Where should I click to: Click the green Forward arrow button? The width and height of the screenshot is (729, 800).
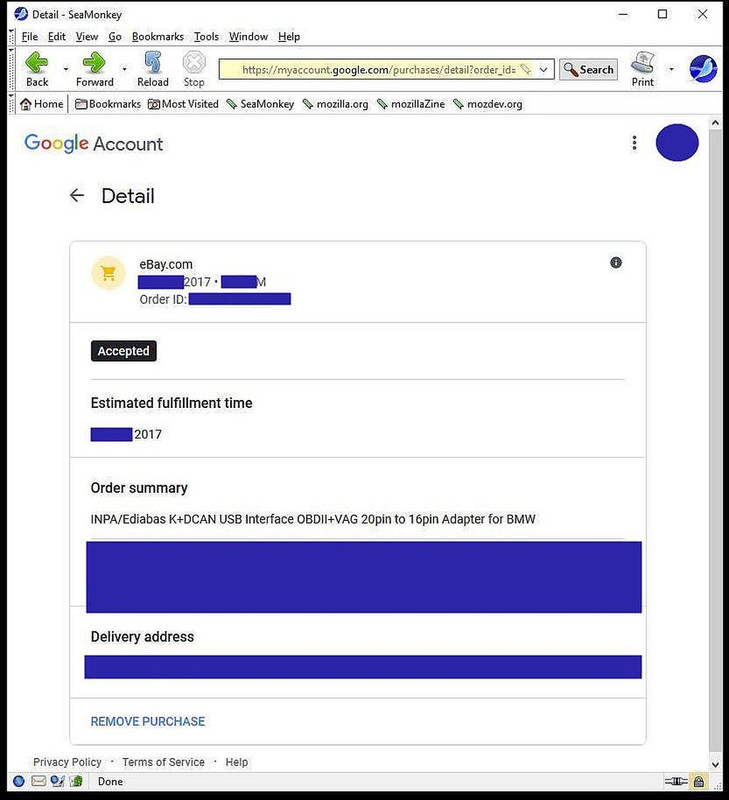94,69
